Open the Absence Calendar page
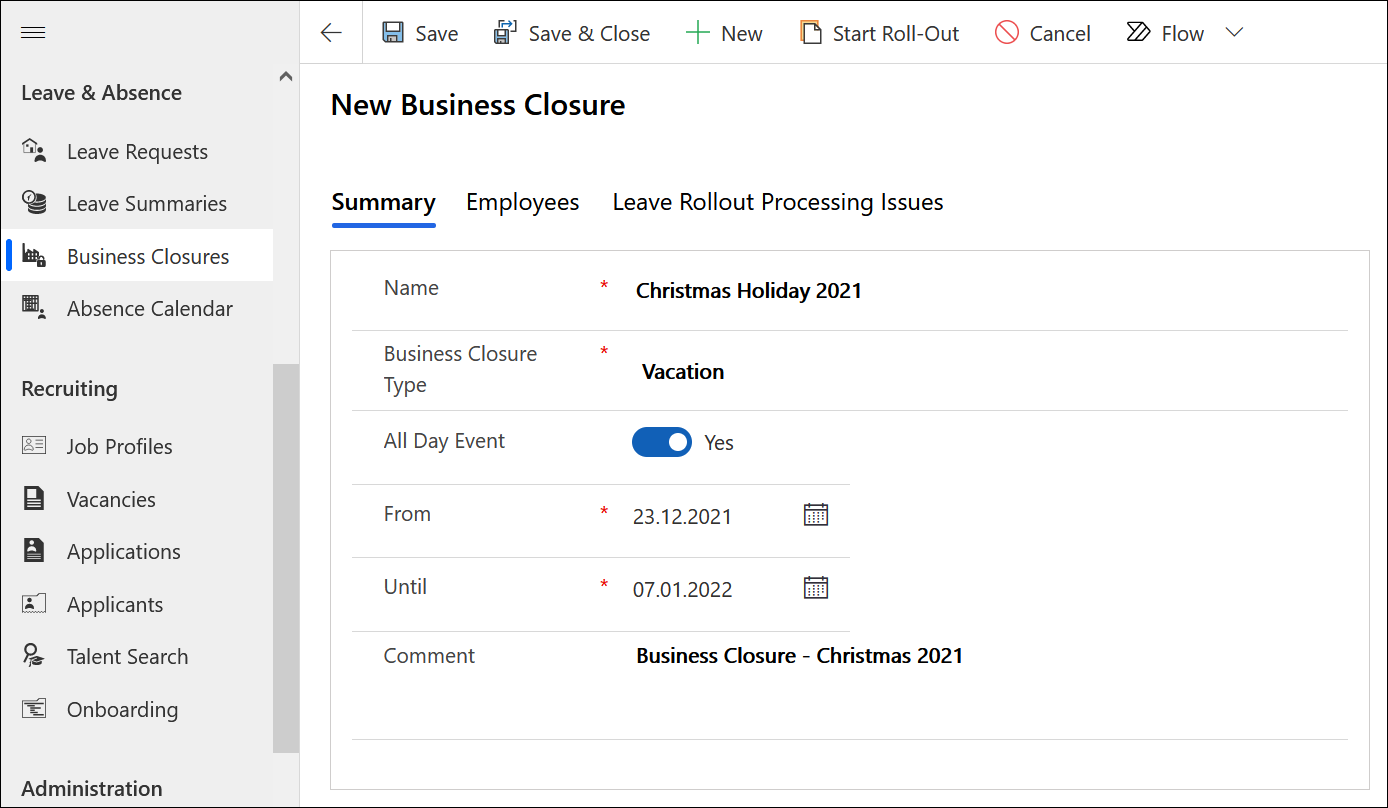Viewport: 1388px width, 808px height. click(149, 309)
